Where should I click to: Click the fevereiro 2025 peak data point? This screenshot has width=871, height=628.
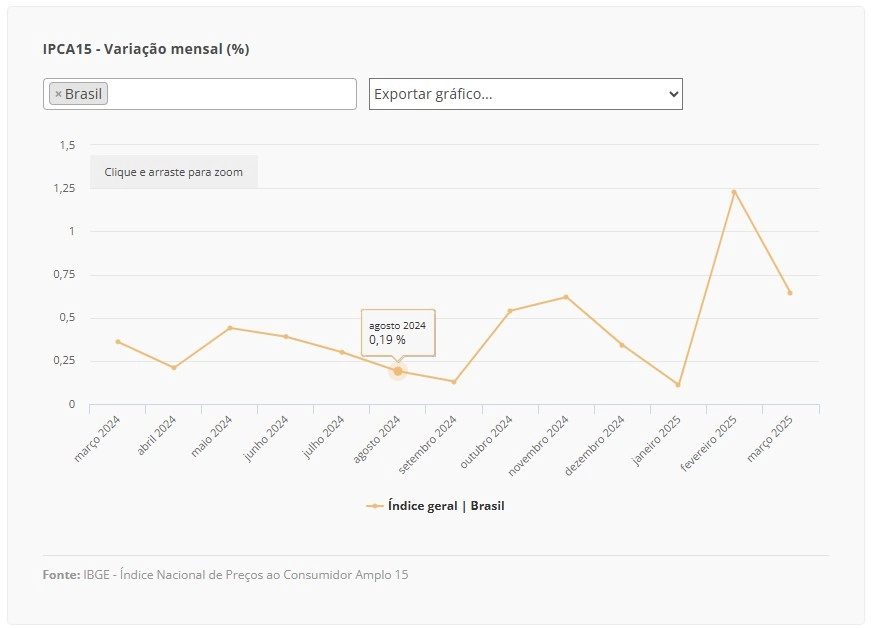pyautogui.click(x=734, y=192)
